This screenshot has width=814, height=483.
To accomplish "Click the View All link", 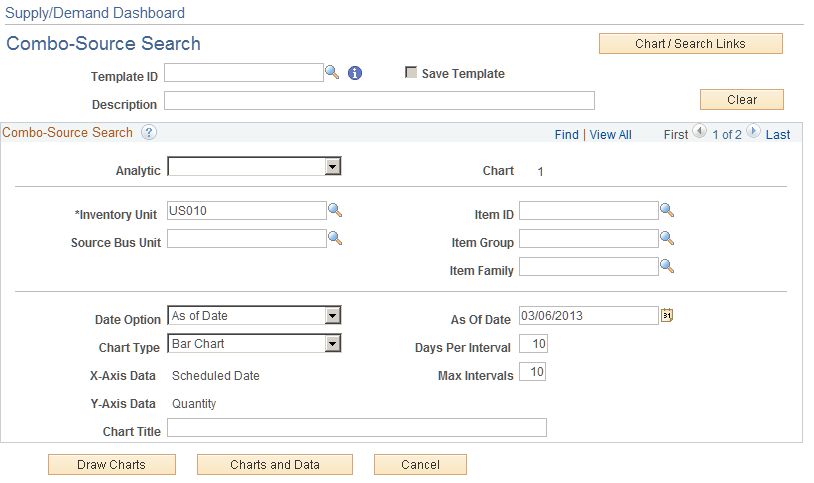I will [610, 135].
